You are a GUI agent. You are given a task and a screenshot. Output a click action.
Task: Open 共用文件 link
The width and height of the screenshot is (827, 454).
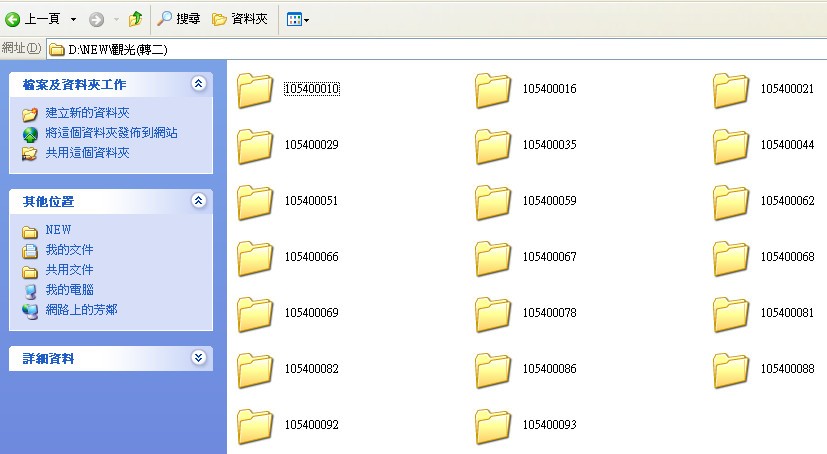tap(69, 269)
